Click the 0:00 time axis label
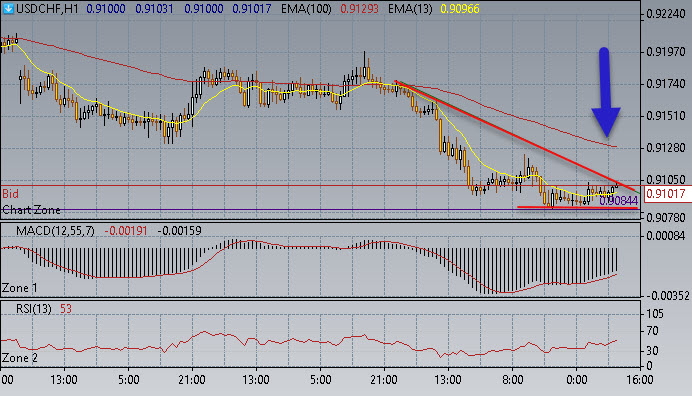This screenshot has height=396, width=692. point(576,380)
